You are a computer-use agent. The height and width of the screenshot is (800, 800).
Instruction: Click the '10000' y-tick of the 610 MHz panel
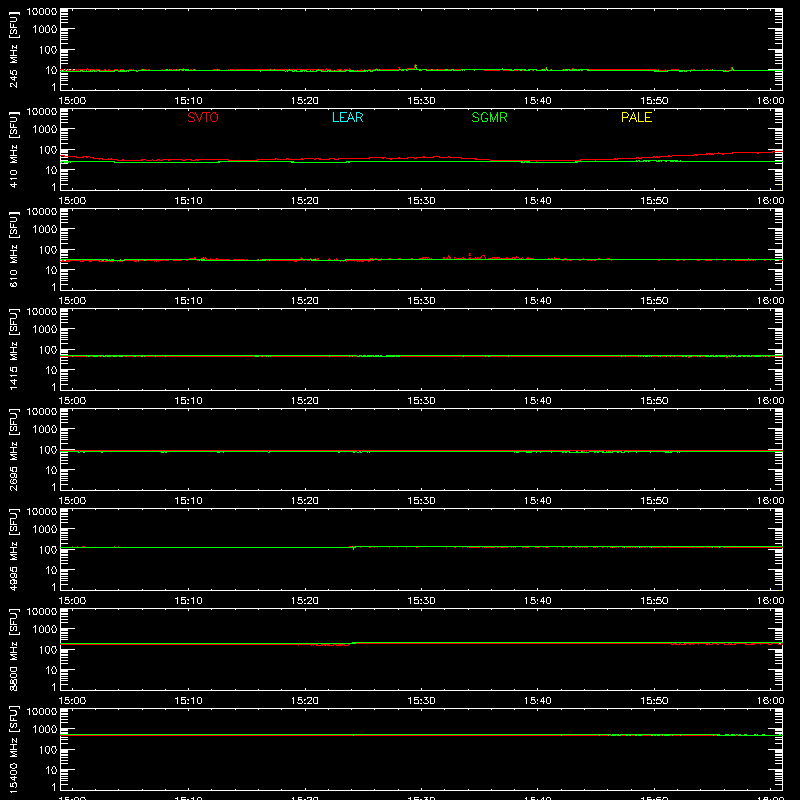42,212
